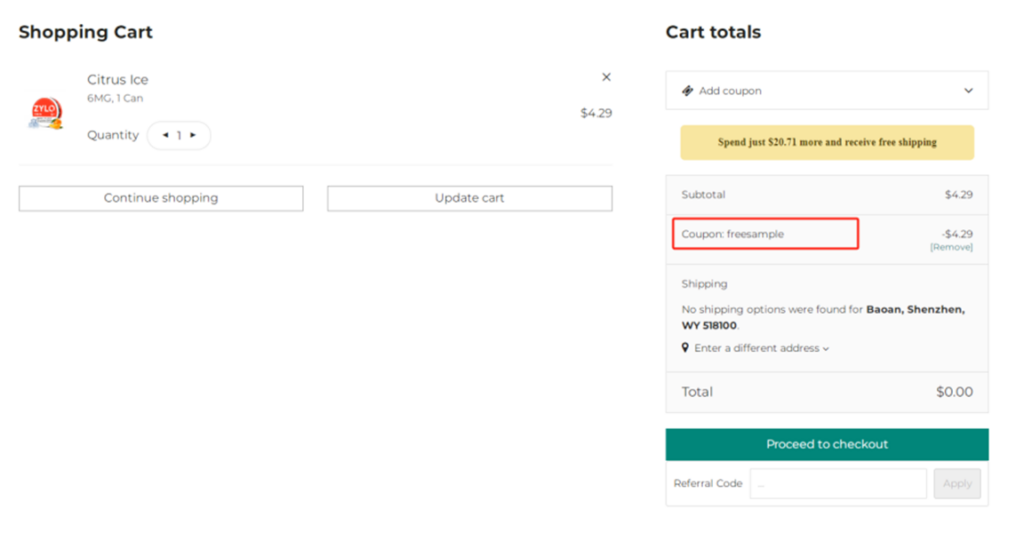Decrease quantity with the left arrow
Viewport: 1024px width, 533px height.
coord(165,135)
